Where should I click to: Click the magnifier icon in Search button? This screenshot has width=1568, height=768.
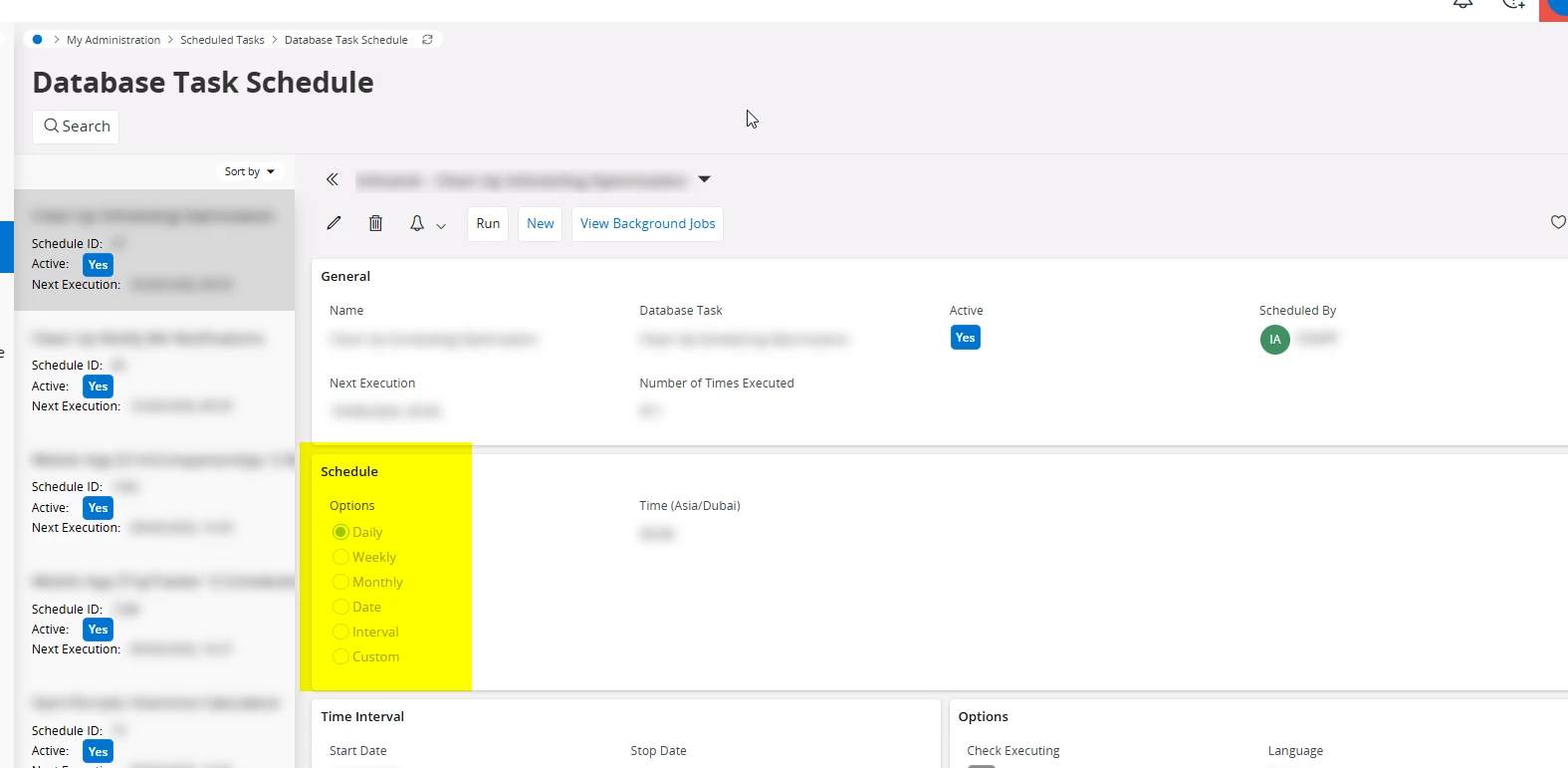coord(51,127)
